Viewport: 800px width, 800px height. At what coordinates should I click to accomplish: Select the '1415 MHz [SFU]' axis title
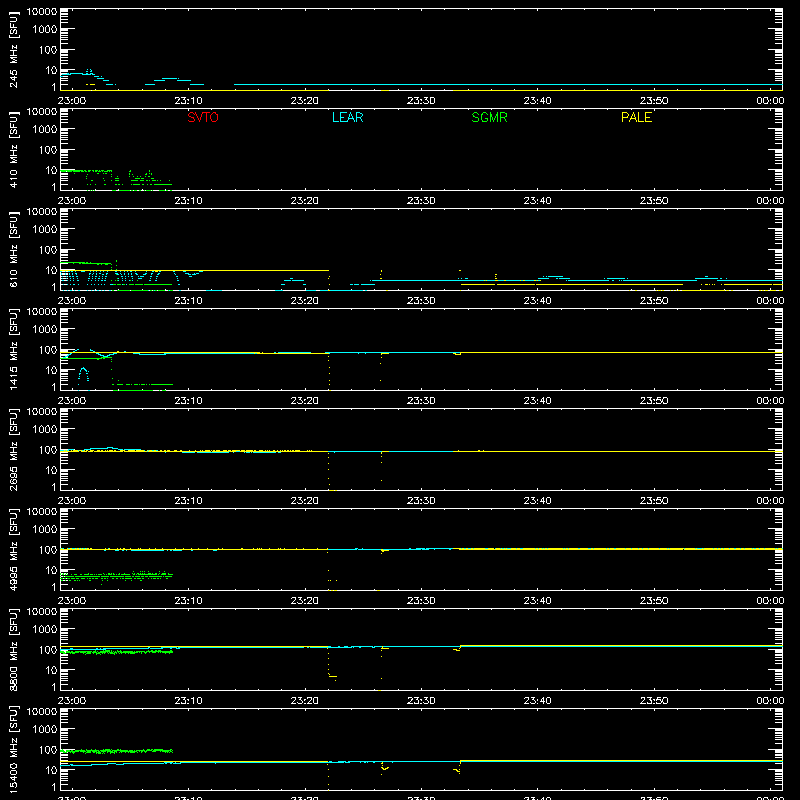(13, 349)
